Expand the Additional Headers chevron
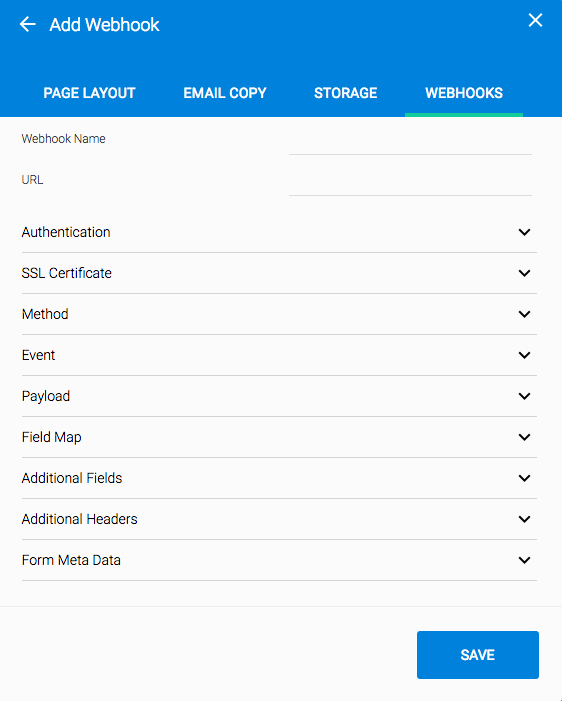This screenshot has height=701, width=562. (524, 519)
